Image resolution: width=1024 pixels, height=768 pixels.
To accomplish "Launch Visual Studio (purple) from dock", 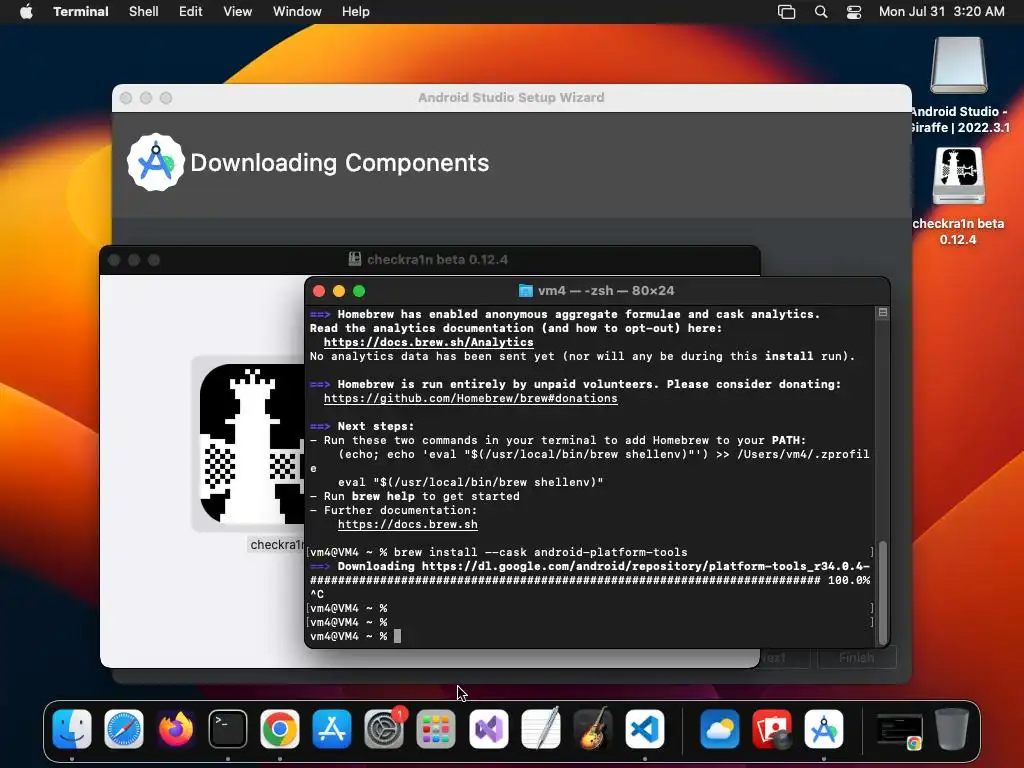I will pyautogui.click(x=488, y=729).
